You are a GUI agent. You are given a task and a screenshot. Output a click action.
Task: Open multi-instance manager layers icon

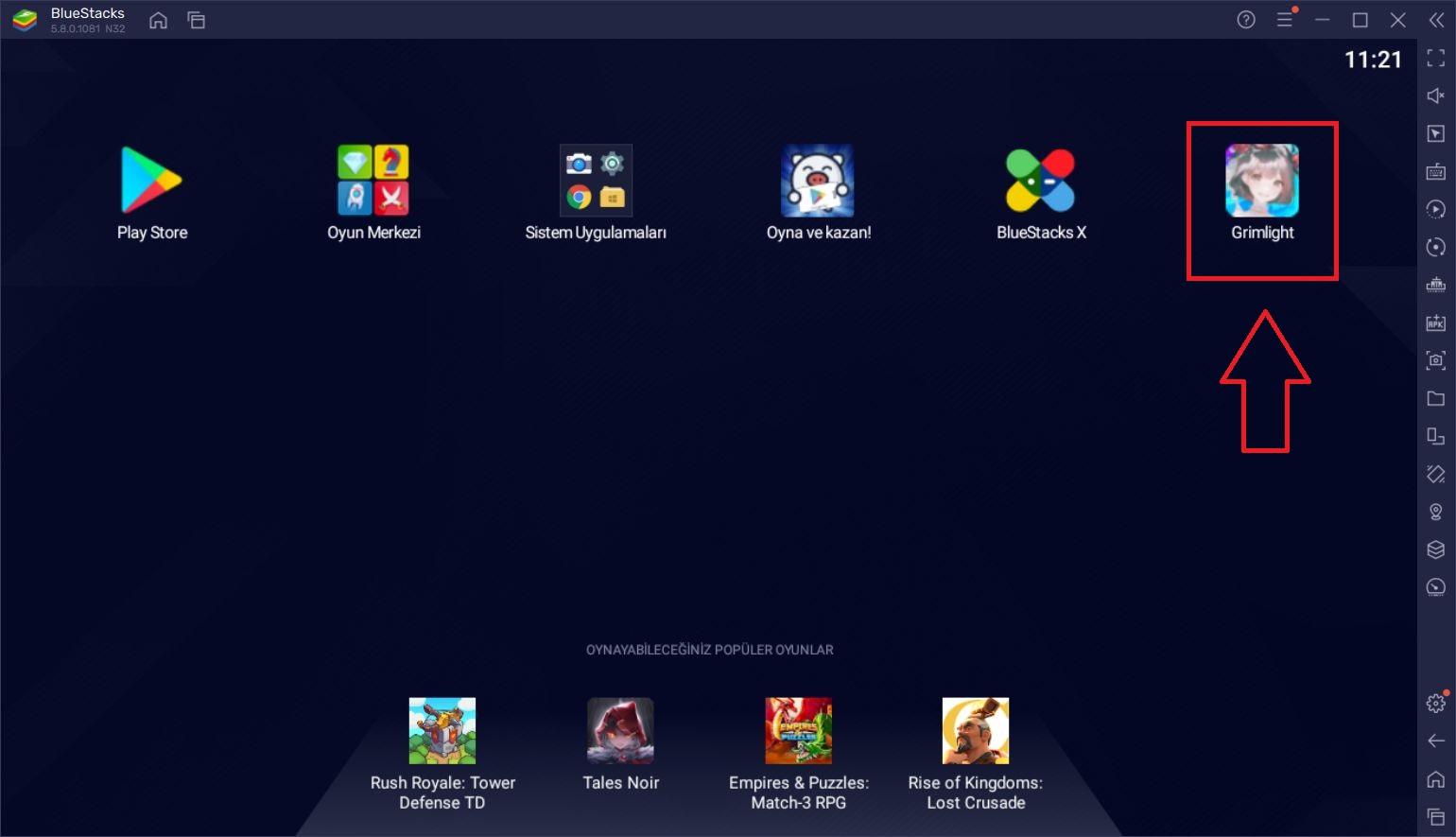tap(1436, 549)
